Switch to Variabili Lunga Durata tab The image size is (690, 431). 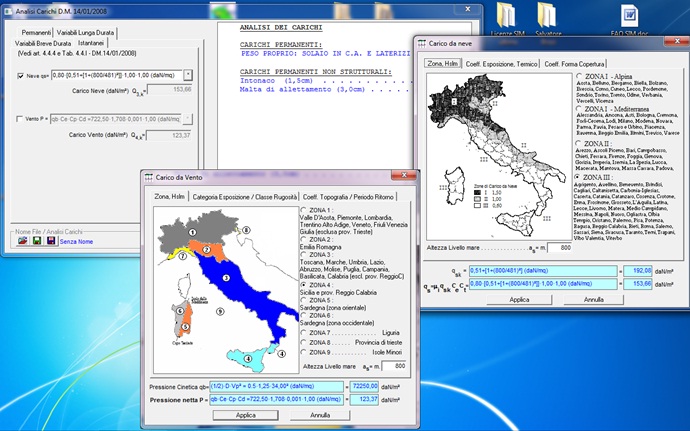[x=85, y=33]
